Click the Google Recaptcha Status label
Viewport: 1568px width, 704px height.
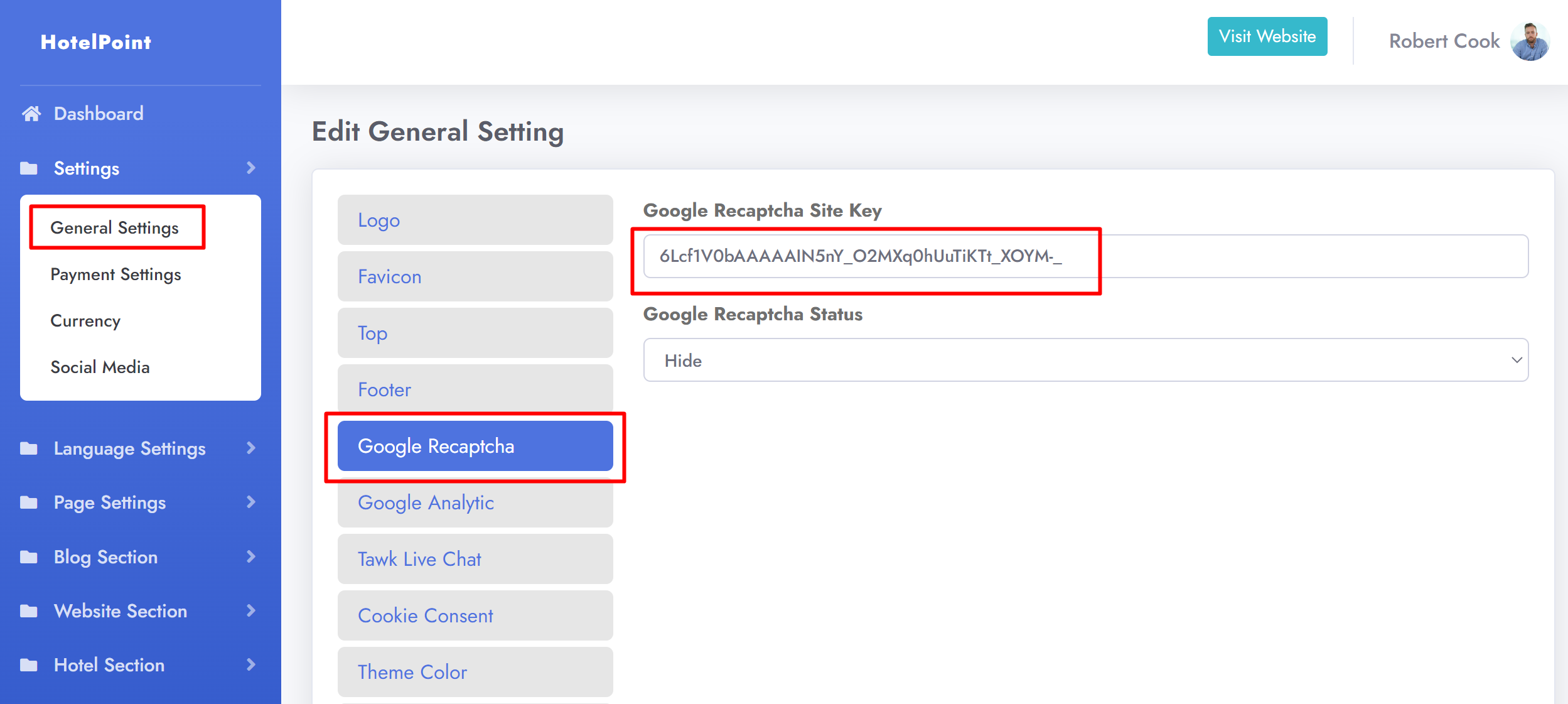[x=753, y=314]
